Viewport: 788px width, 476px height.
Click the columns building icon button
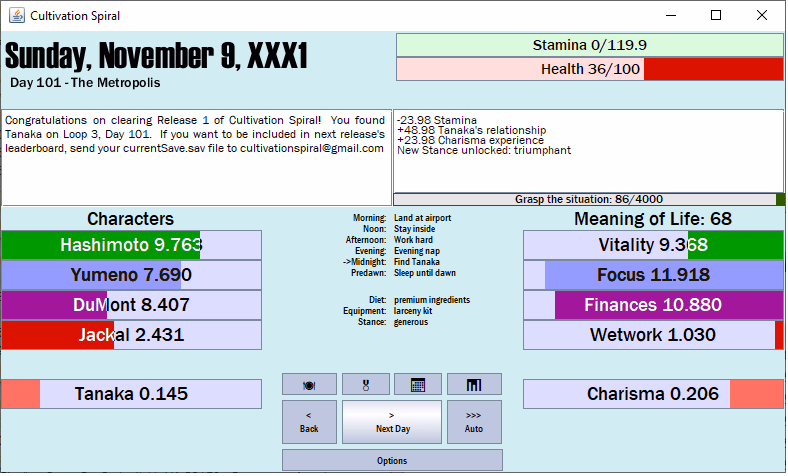474,384
